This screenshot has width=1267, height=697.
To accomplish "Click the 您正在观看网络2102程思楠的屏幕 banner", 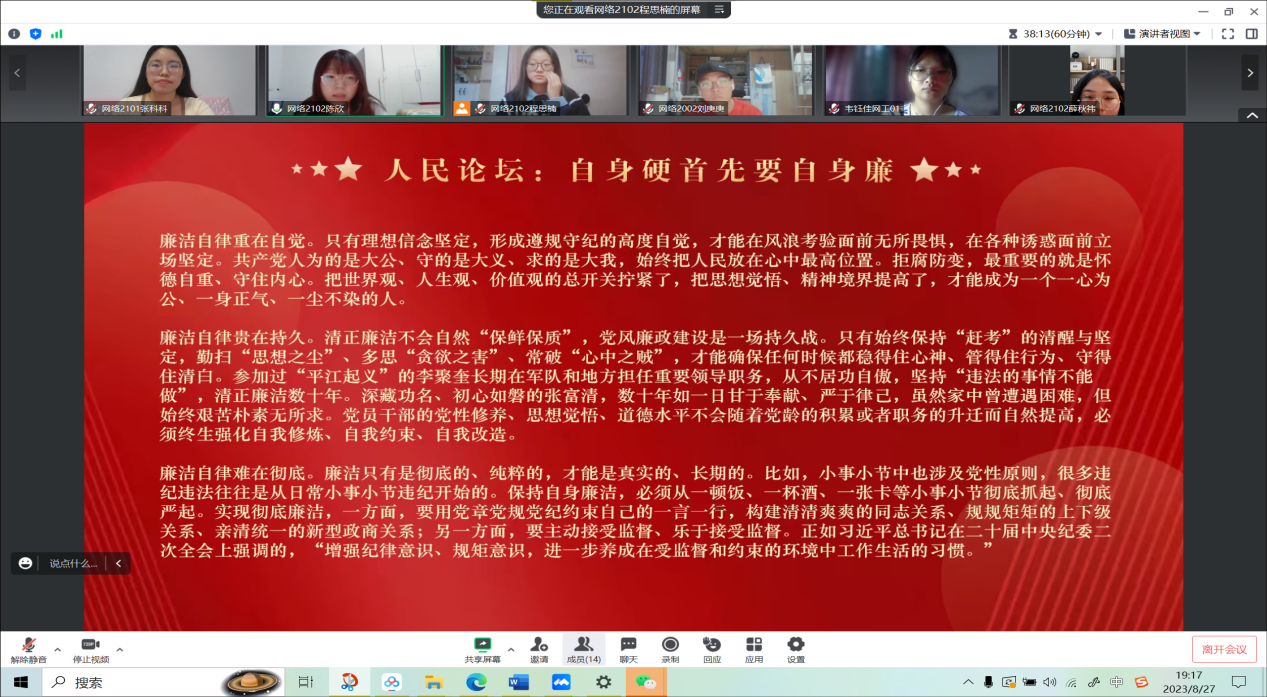I will click(x=621, y=9).
